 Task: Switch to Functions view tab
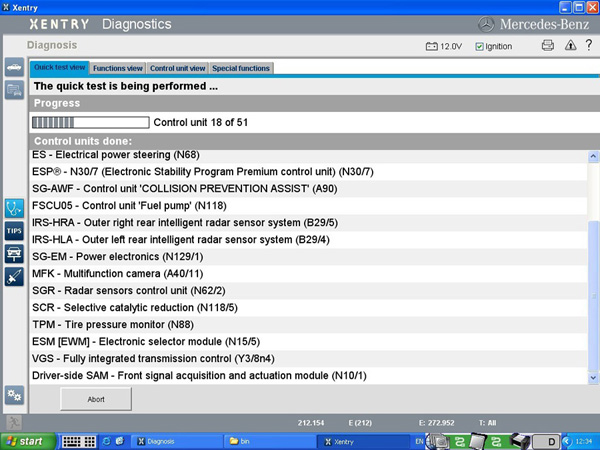click(117, 68)
